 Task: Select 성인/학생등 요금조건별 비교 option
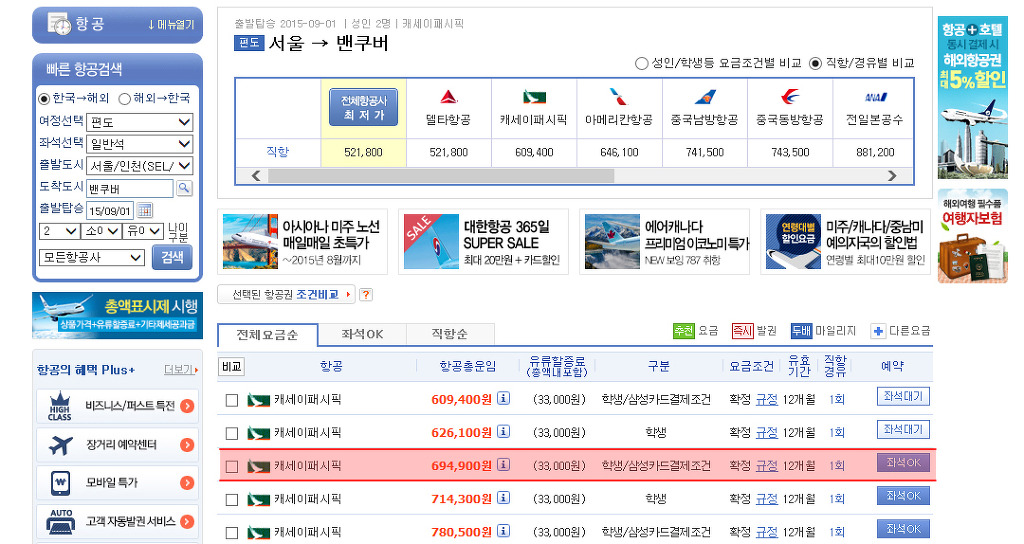pyautogui.click(x=642, y=63)
